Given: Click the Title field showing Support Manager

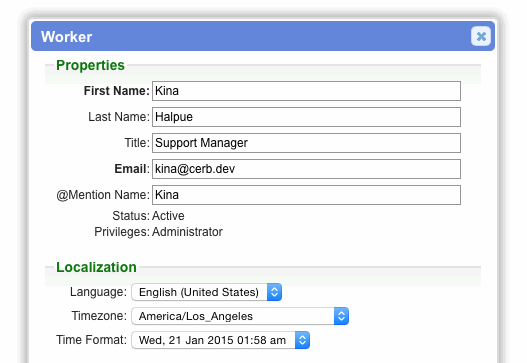Looking at the screenshot, I should point(306,143).
